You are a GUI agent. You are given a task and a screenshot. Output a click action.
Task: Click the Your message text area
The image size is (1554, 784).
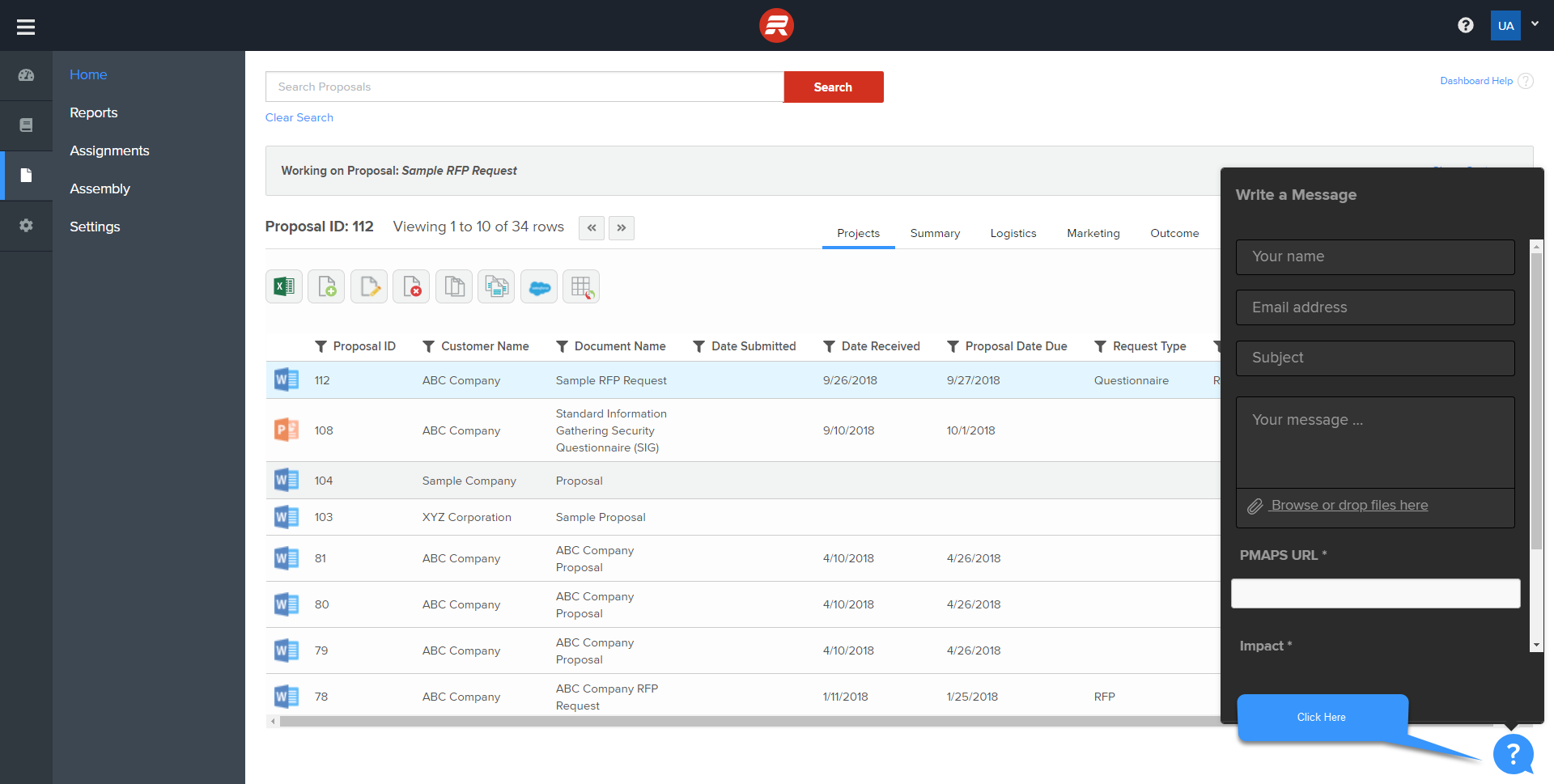pos(1375,442)
